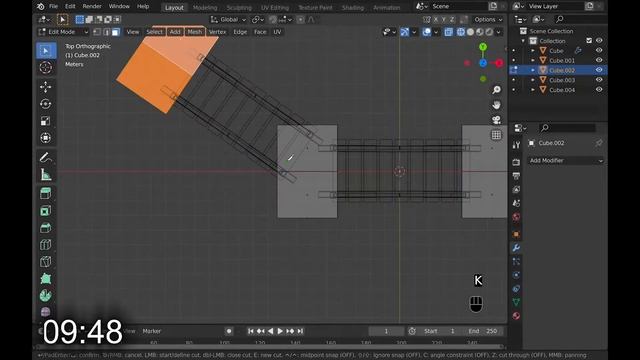This screenshot has height=360, width=640.
Task: Collapse the Collection tree
Action: (x=523, y=41)
